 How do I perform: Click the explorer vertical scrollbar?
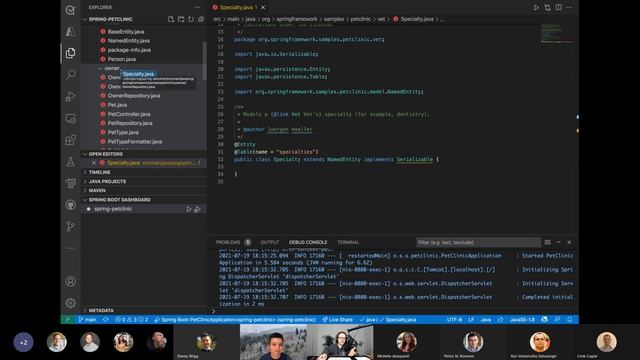click(x=204, y=60)
